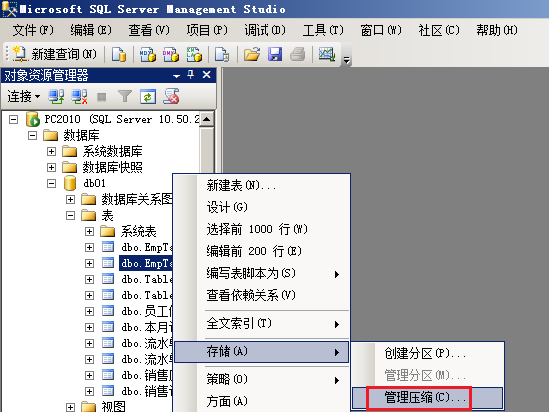Select the dbo.本月 table row

point(146,327)
